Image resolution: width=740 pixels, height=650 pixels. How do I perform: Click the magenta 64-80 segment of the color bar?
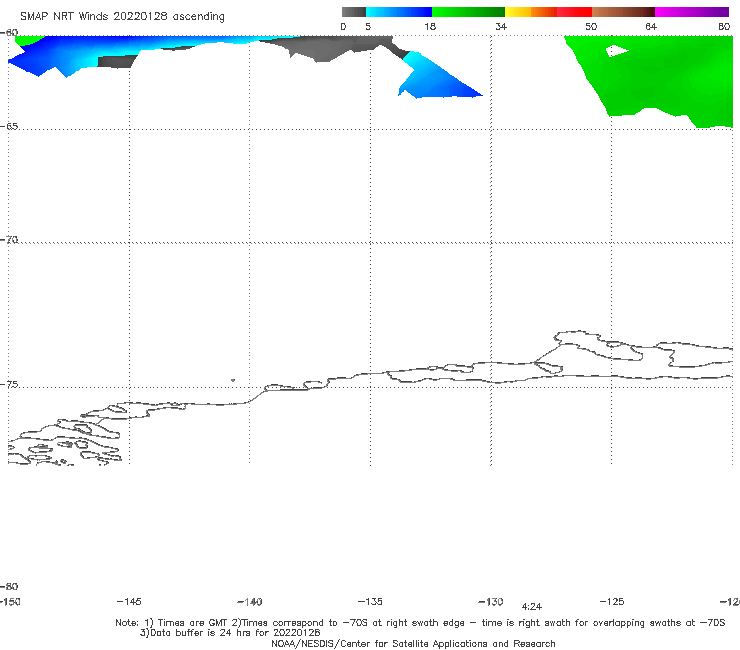(x=692, y=12)
